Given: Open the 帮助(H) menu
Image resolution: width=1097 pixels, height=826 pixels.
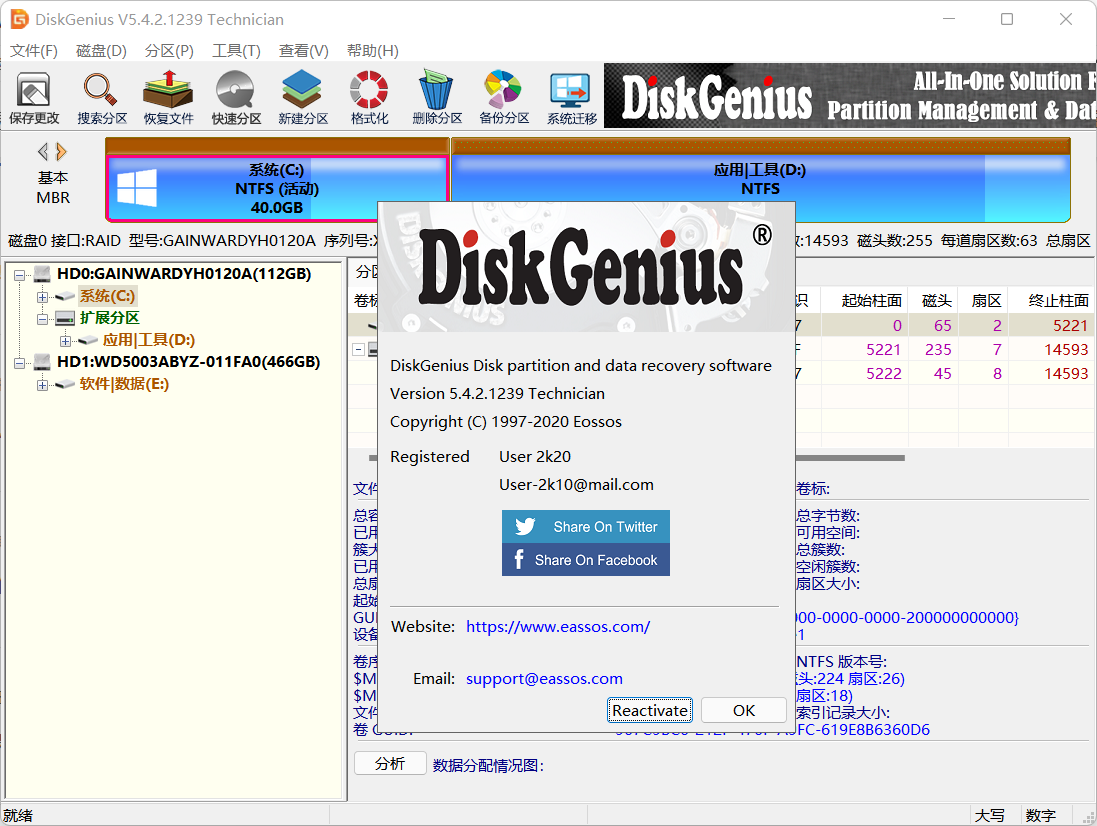Looking at the screenshot, I should point(373,50).
